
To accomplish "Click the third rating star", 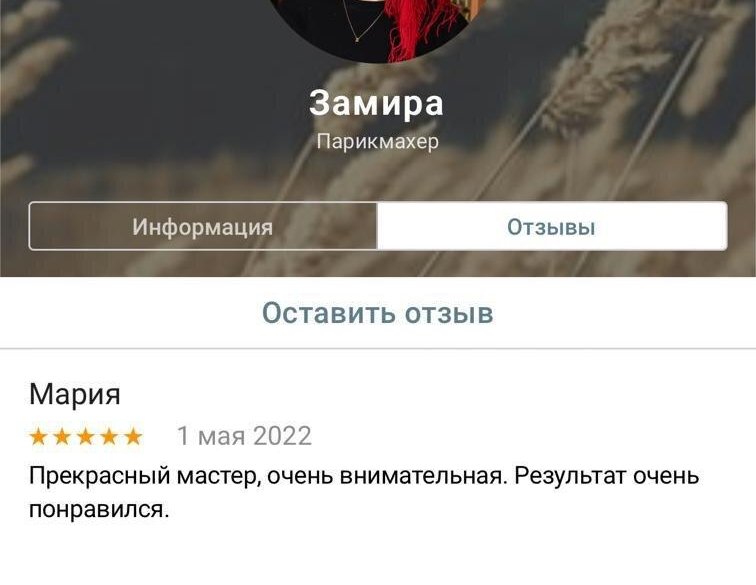I will tap(85, 436).
